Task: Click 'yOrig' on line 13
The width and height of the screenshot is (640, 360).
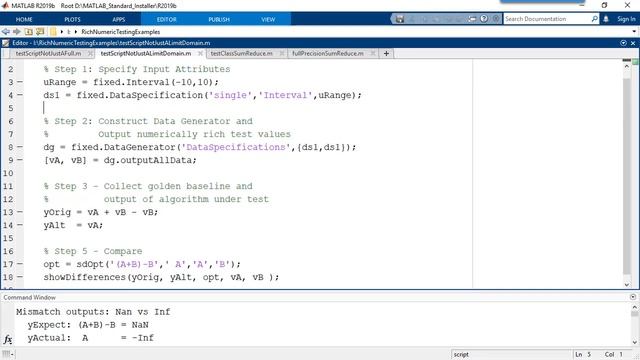Action: (57, 212)
